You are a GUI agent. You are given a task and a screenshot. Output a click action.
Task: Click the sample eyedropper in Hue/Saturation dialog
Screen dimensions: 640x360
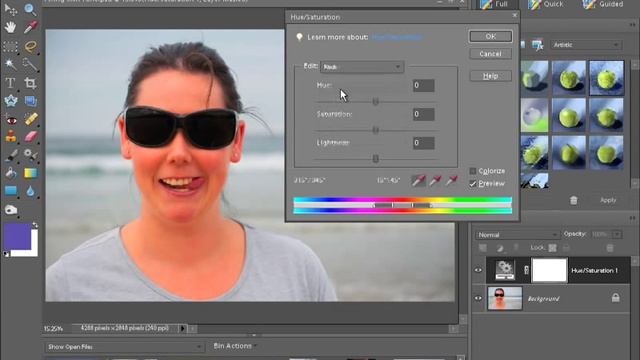[x=419, y=180]
